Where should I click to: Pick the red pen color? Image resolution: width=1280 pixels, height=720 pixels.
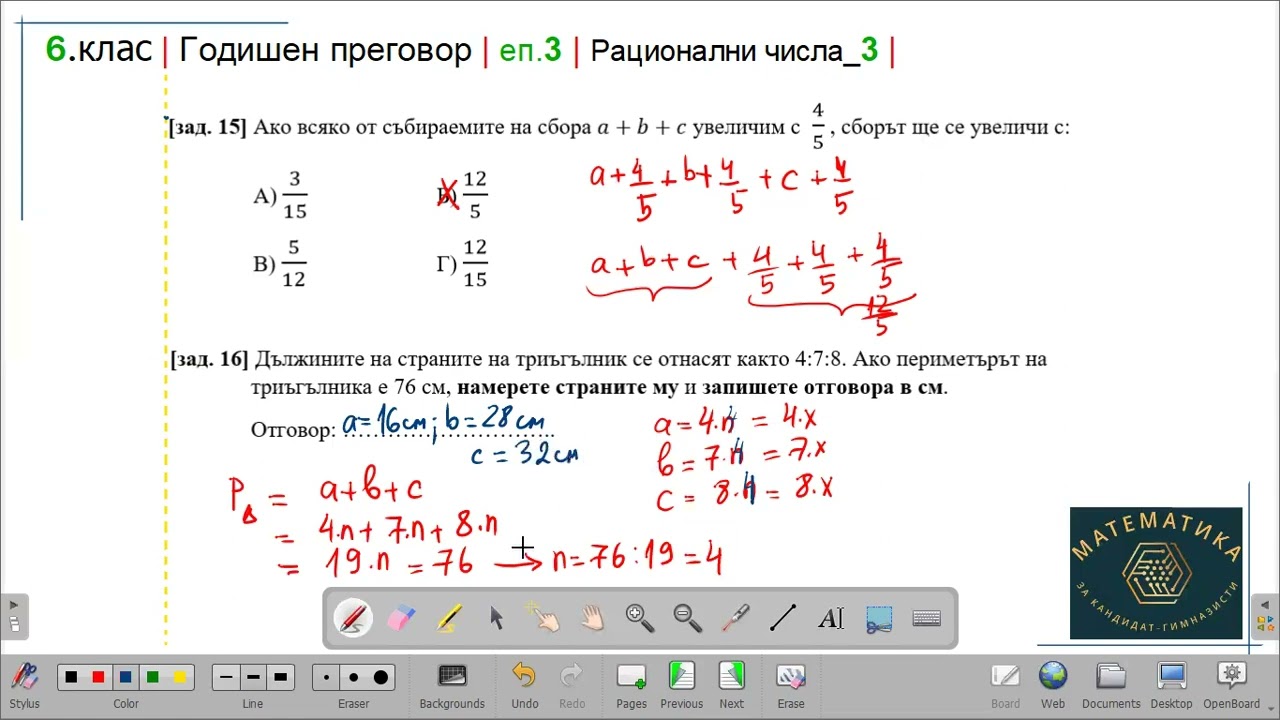(x=98, y=677)
